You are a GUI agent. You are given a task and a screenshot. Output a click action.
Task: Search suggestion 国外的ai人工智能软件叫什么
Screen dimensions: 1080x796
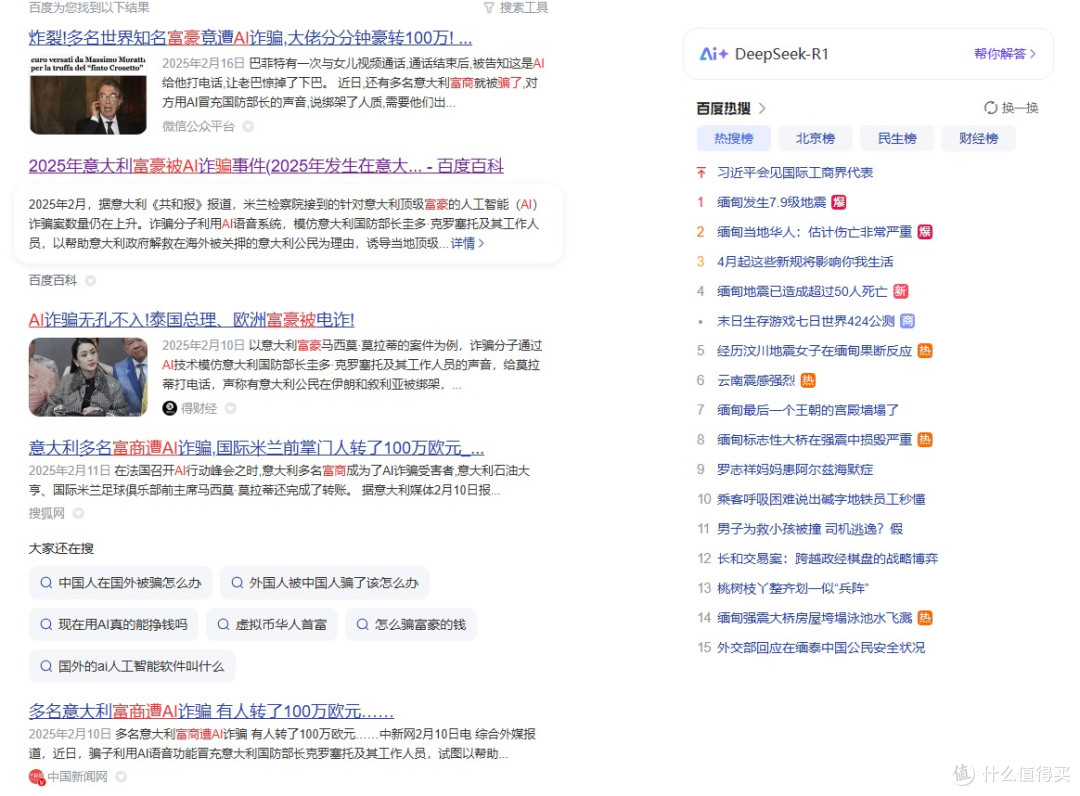click(132, 666)
